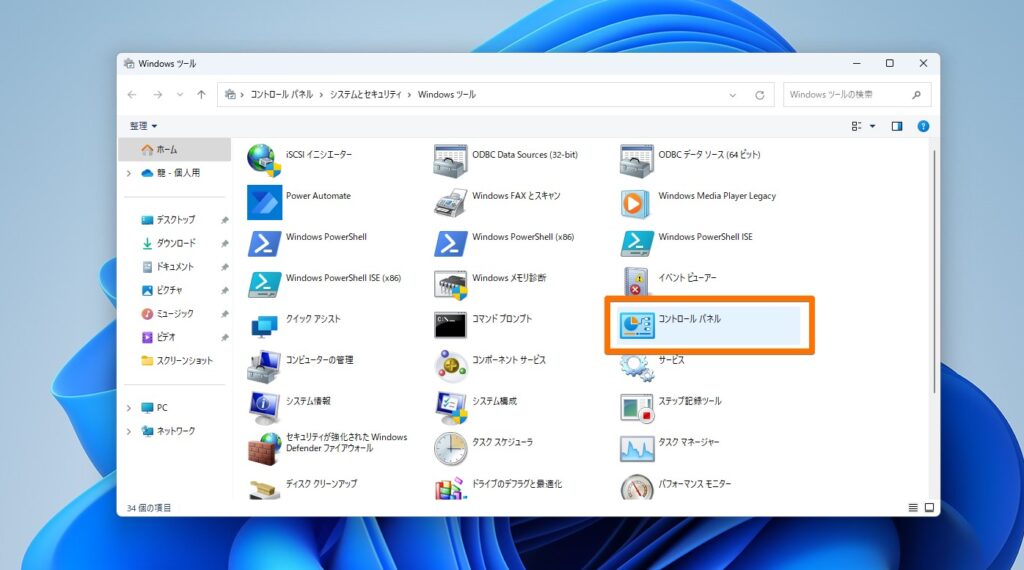Select the イベント ビューアー icon
The image size is (1024, 570).
coord(635,282)
